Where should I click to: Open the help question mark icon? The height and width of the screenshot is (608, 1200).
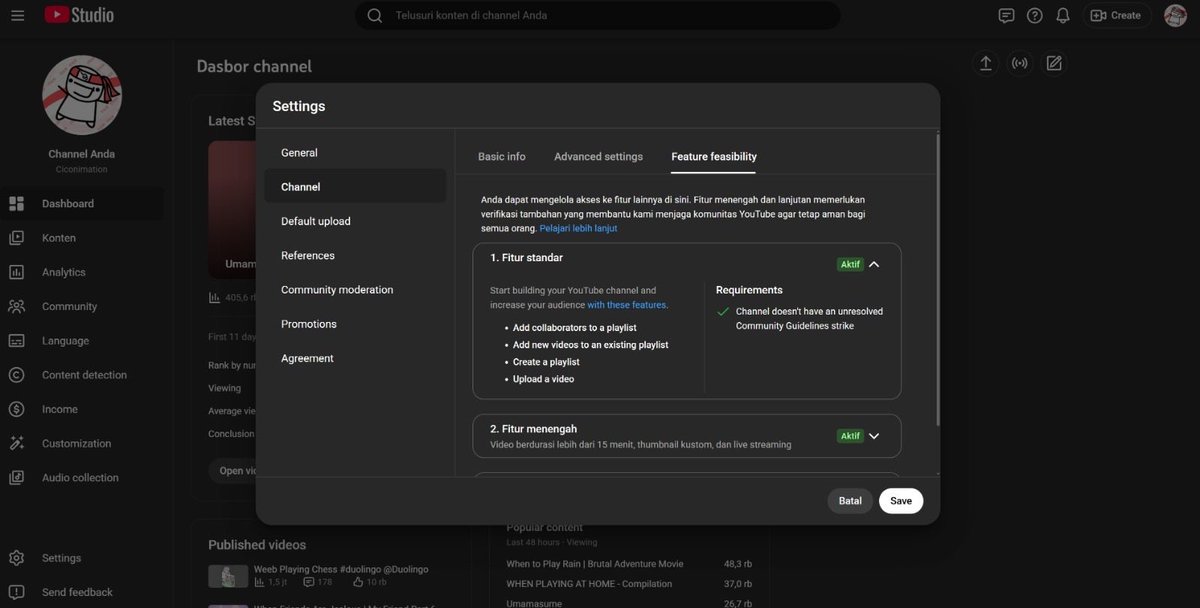tap(1034, 15)
